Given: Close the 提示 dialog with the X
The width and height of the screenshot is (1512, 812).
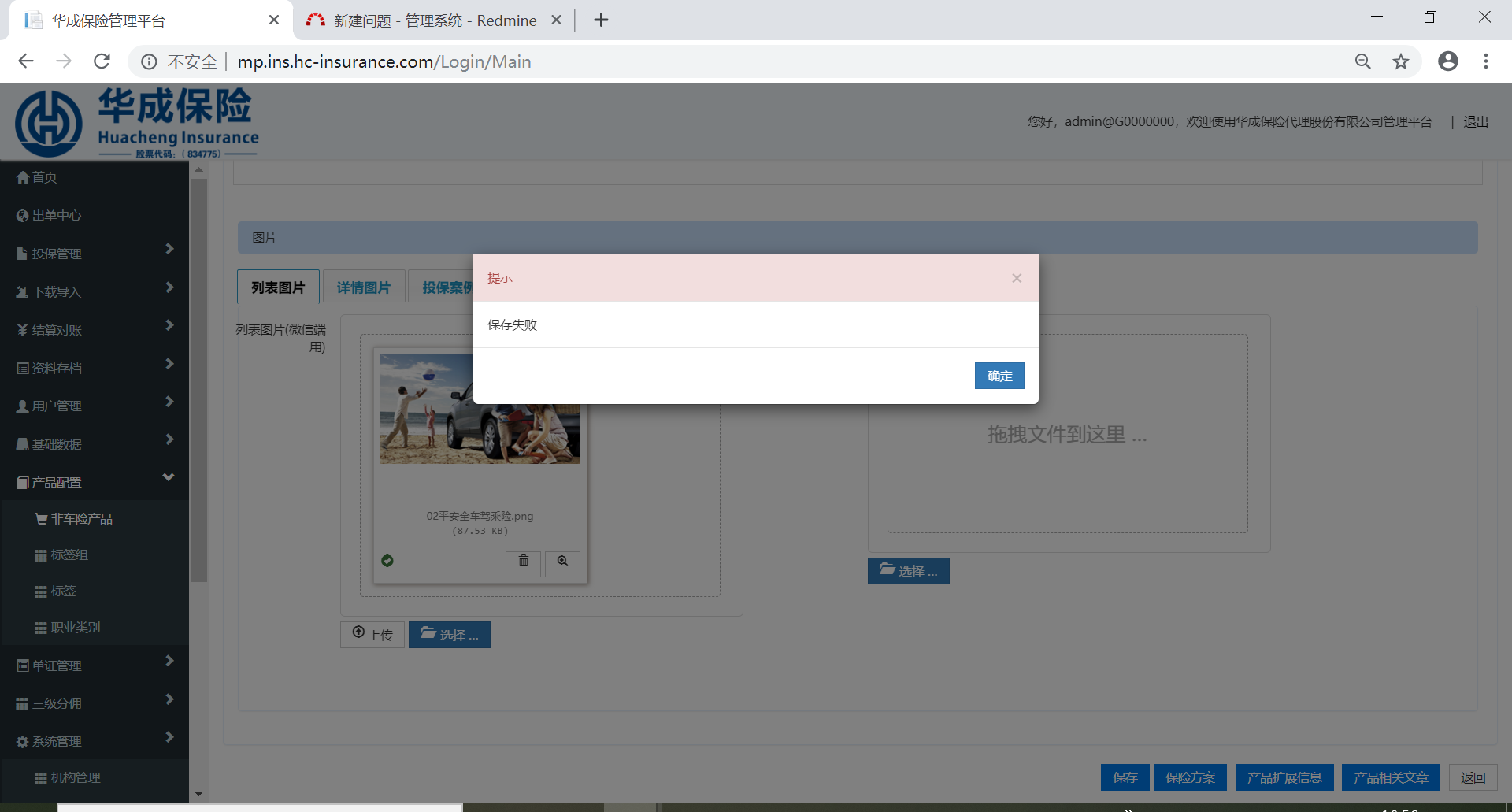Looking at the screenshot, I should [1017, 278].
